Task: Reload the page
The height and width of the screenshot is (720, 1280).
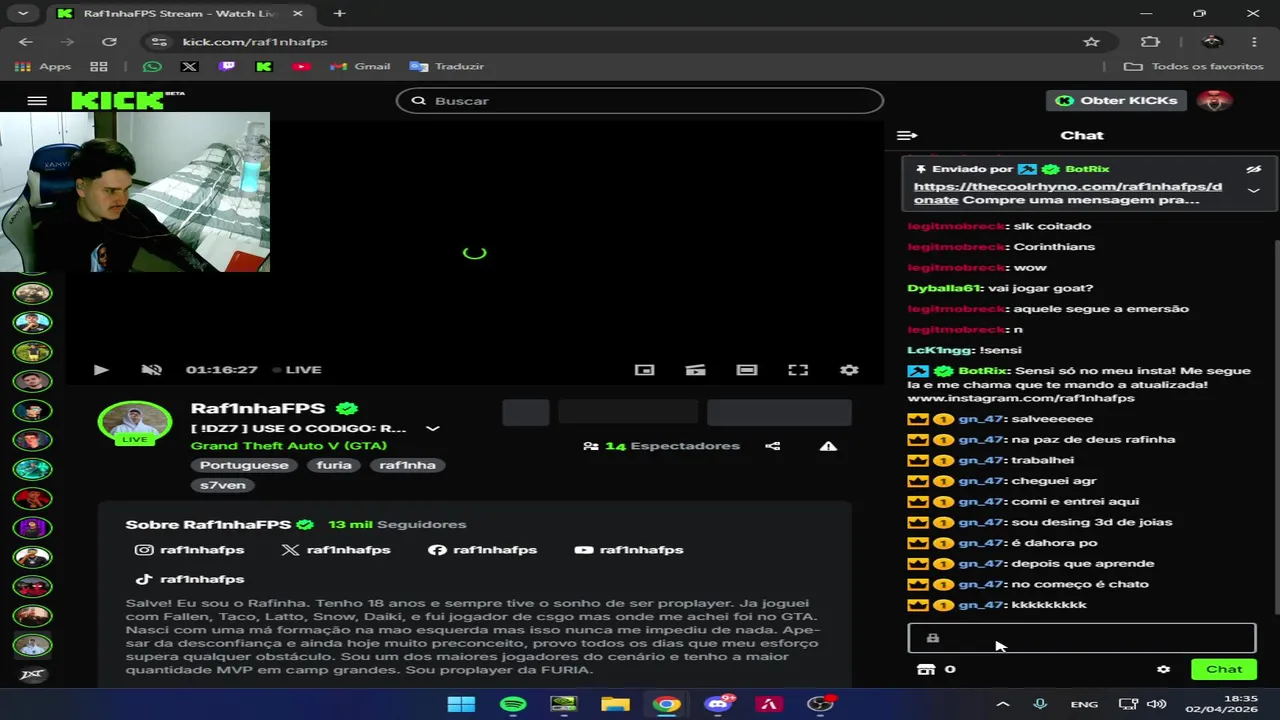Action: point(109,42)
